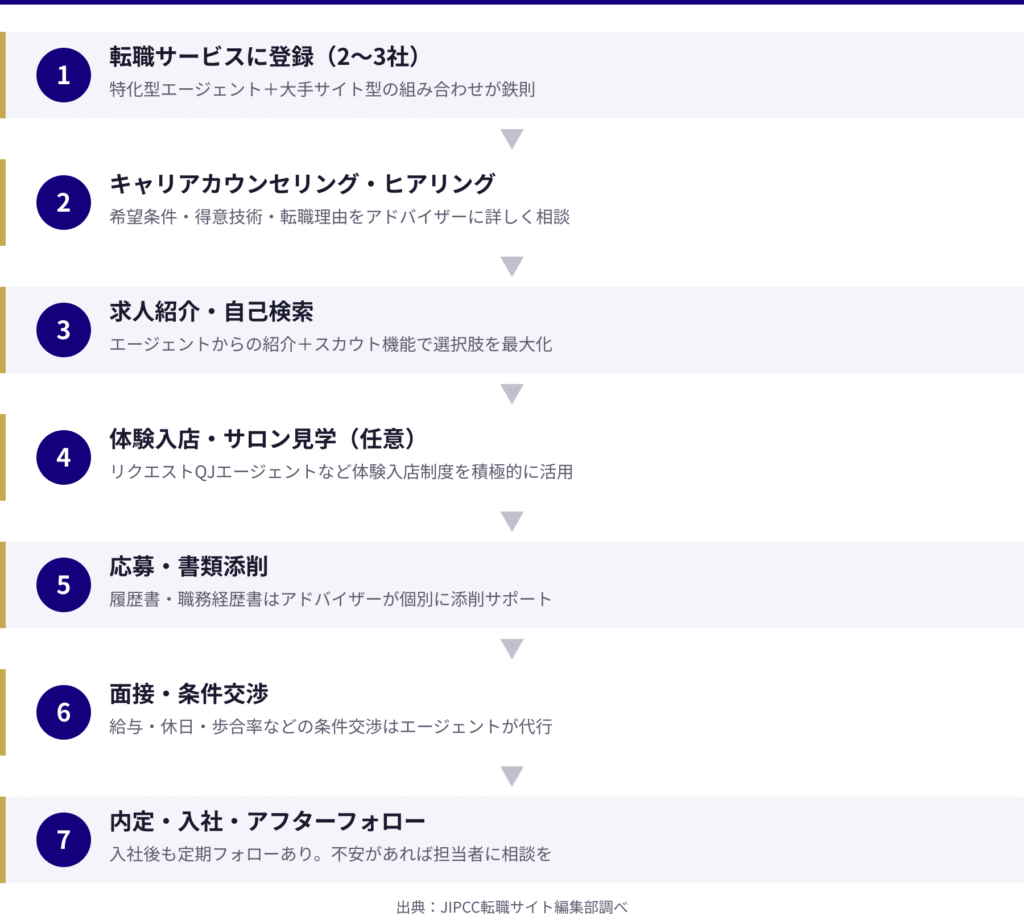Viewport: 1024px width, 924px height.
Task: Click the 求人紹介・自己検索 heading
Action: pos(211,312)
